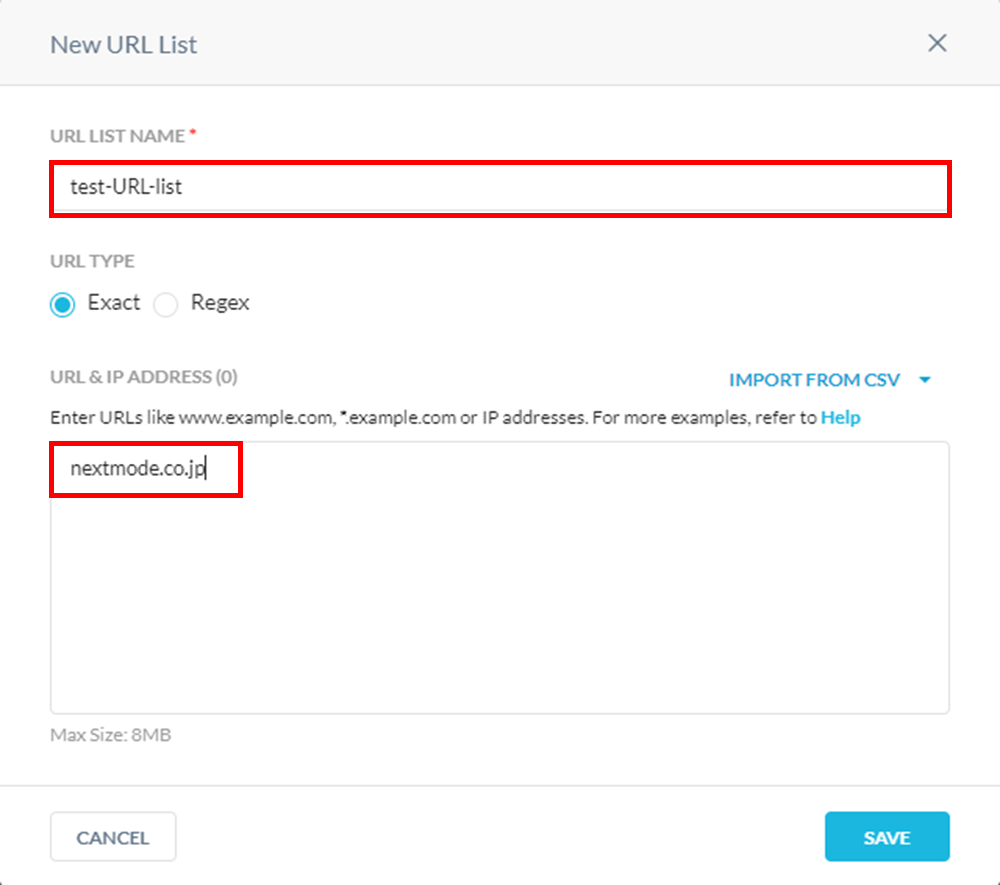Click the New URL List dialog title

123,44
